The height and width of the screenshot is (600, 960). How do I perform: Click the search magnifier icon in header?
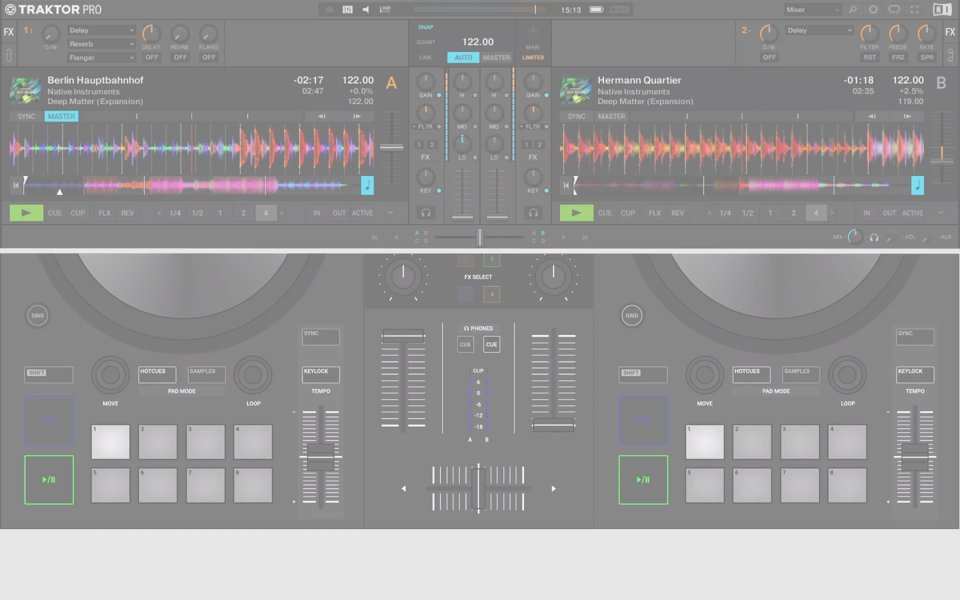coord(853,10)
